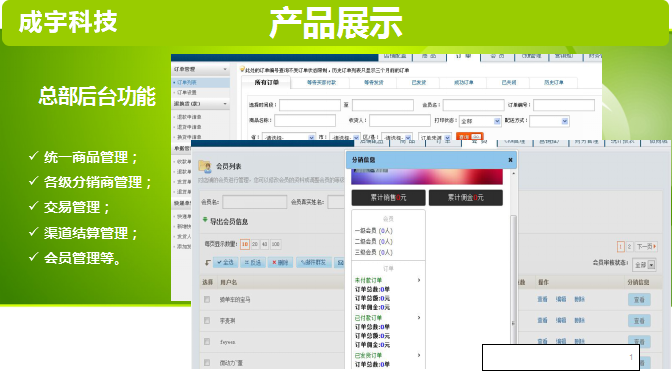Click the gradient banner in 分销信息 popup
This screenshot has height=378, width=672.
click(427, 176)
